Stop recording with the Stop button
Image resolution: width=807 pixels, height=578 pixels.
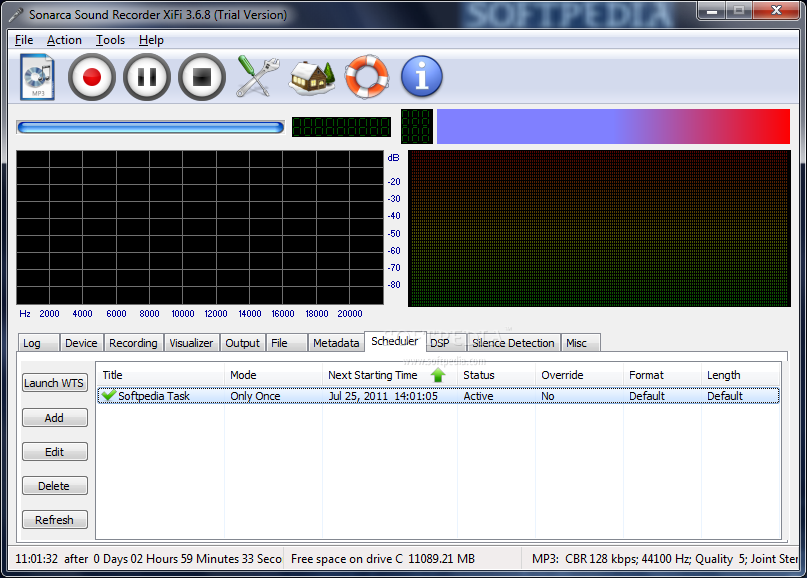point(202,77)
